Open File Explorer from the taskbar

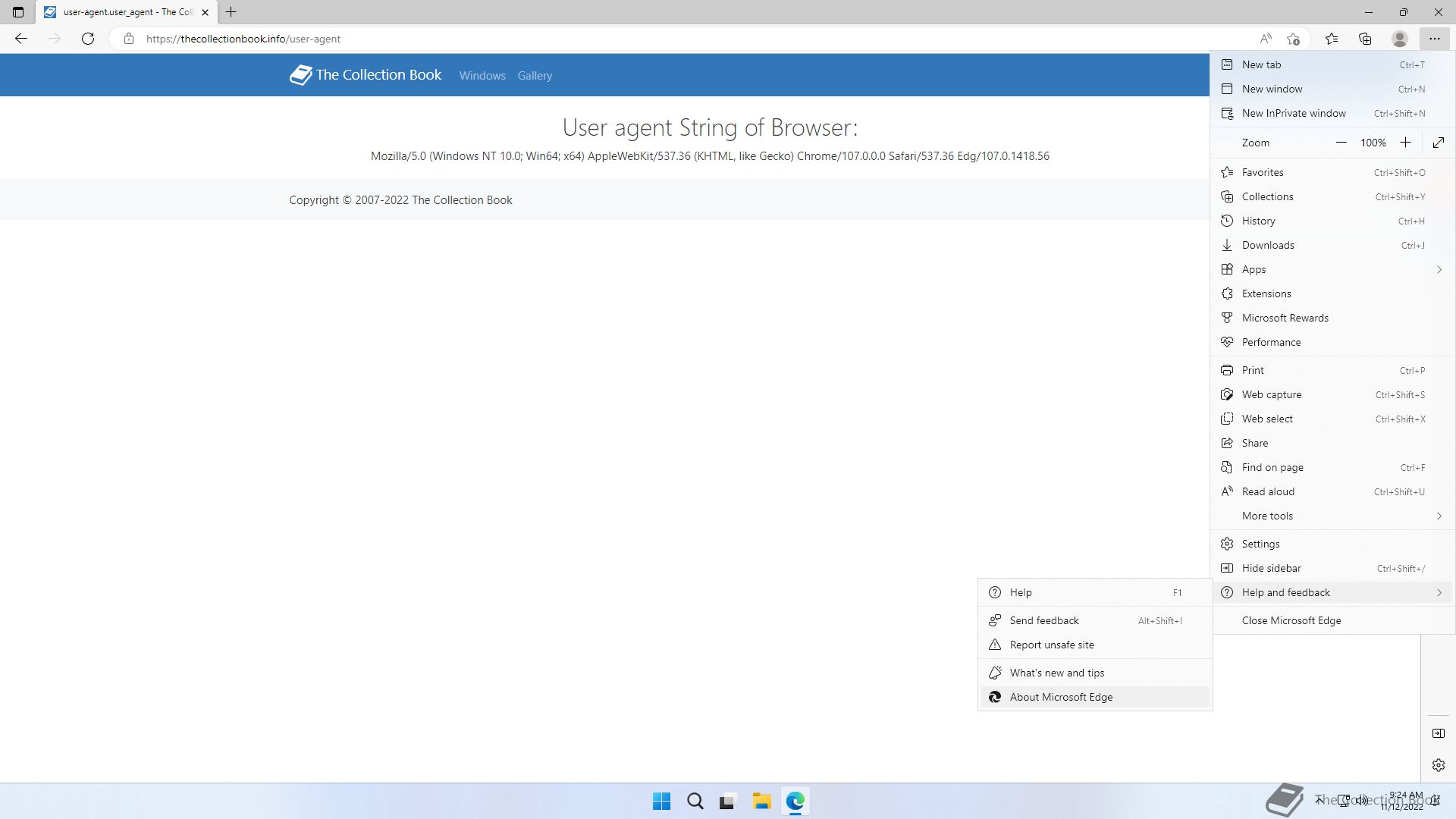click(x=761, y=802)
